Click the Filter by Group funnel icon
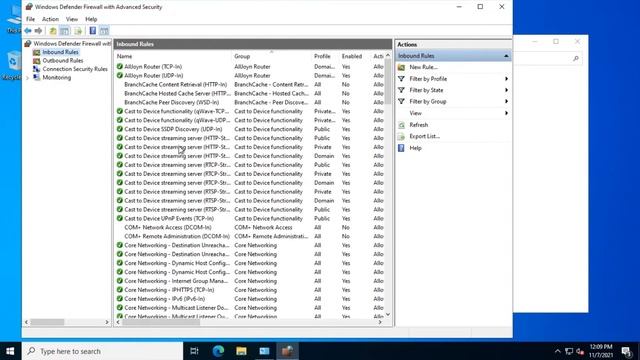Image resolution: width=640 pixels, height=360 pixels. click(401, 102)
